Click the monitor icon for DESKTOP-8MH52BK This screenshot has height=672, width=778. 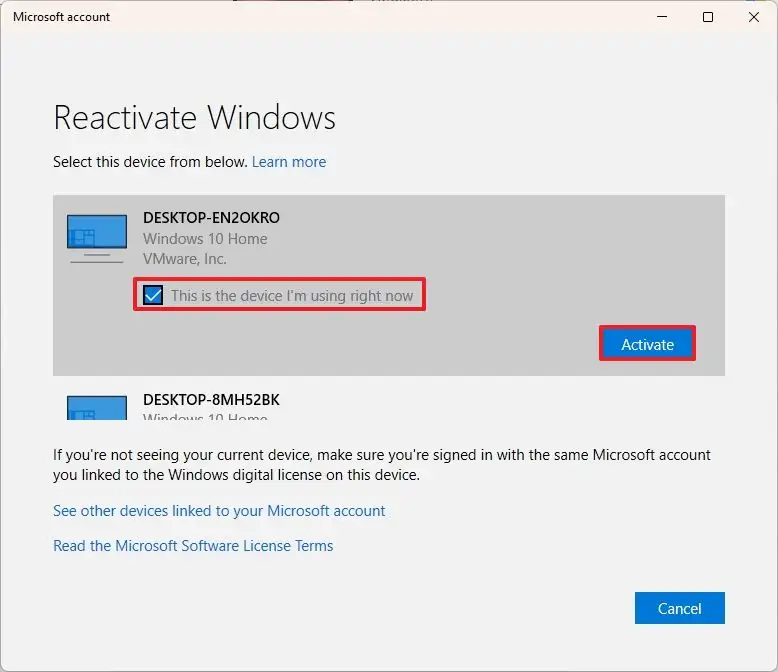click(x=97, y=407)
